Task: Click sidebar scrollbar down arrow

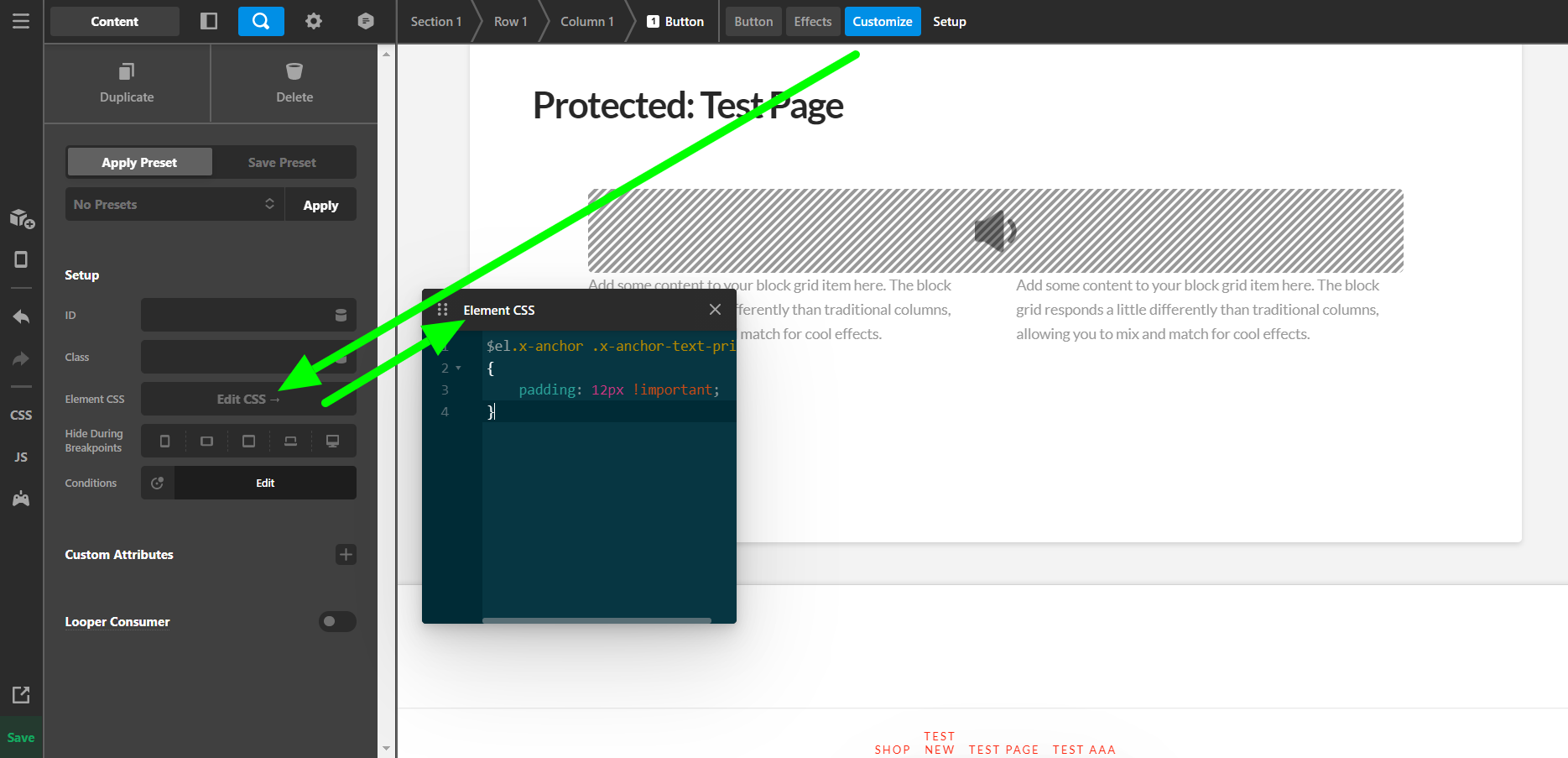Action: coord(386,748)
